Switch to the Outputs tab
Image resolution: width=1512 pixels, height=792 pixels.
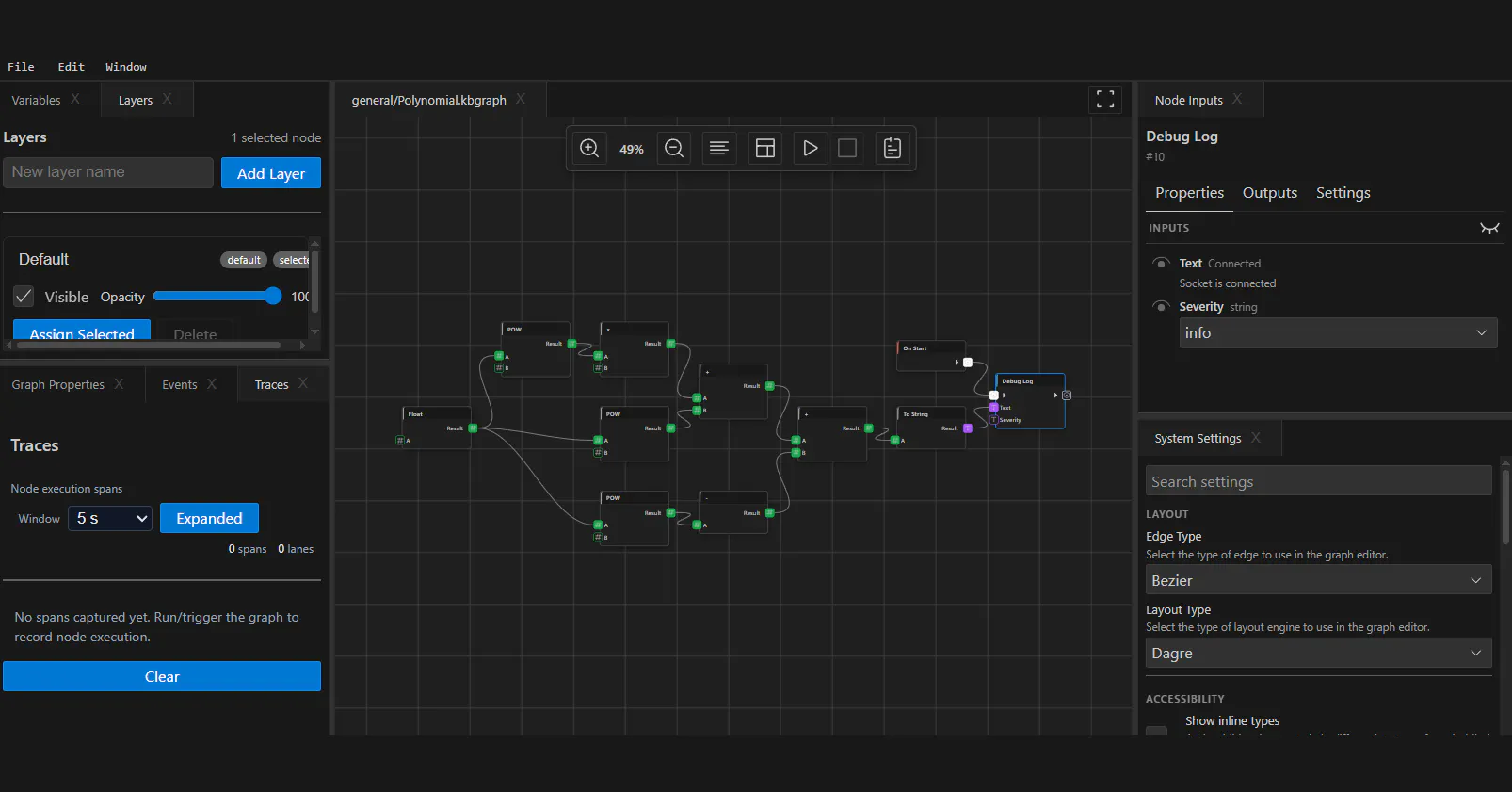click(1270, 193)
